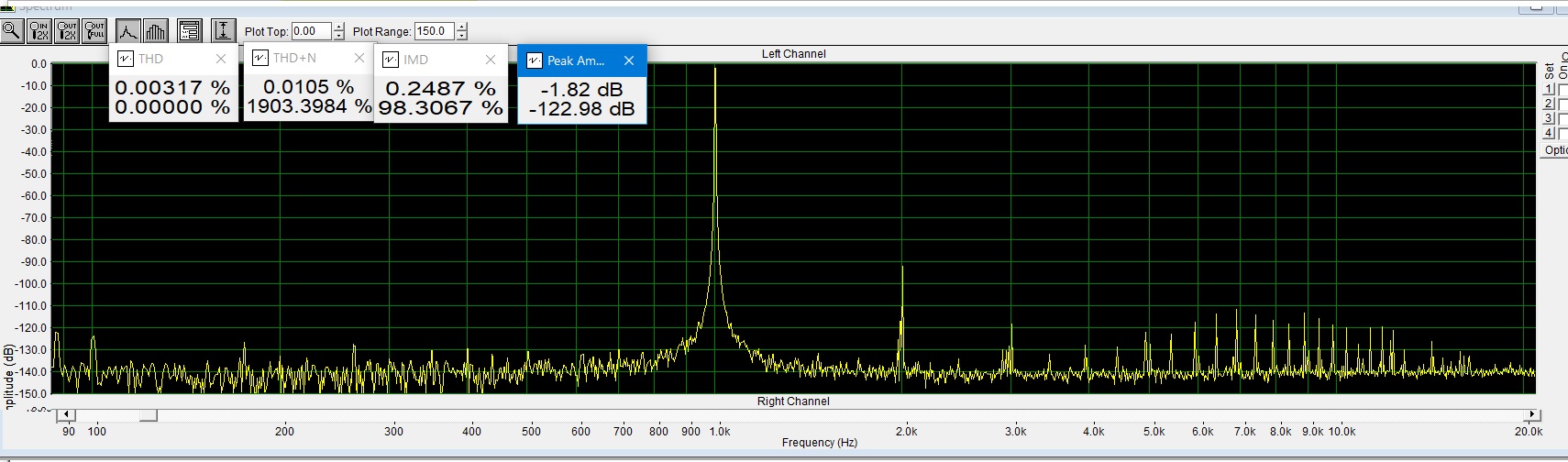Toggle the On checkbox for marker 4
1568x462 pixels.
click(1563, 133)
